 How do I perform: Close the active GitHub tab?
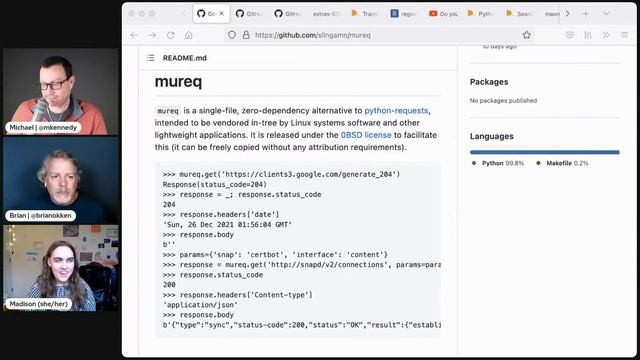[x=222, y=13]
